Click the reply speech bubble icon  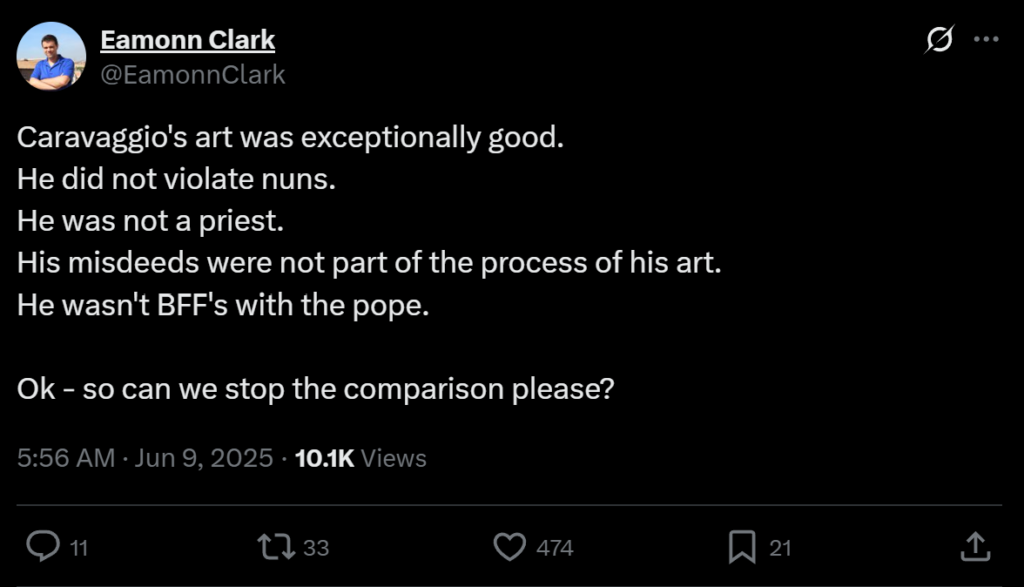pyautogui.click(x=41, y=546)
